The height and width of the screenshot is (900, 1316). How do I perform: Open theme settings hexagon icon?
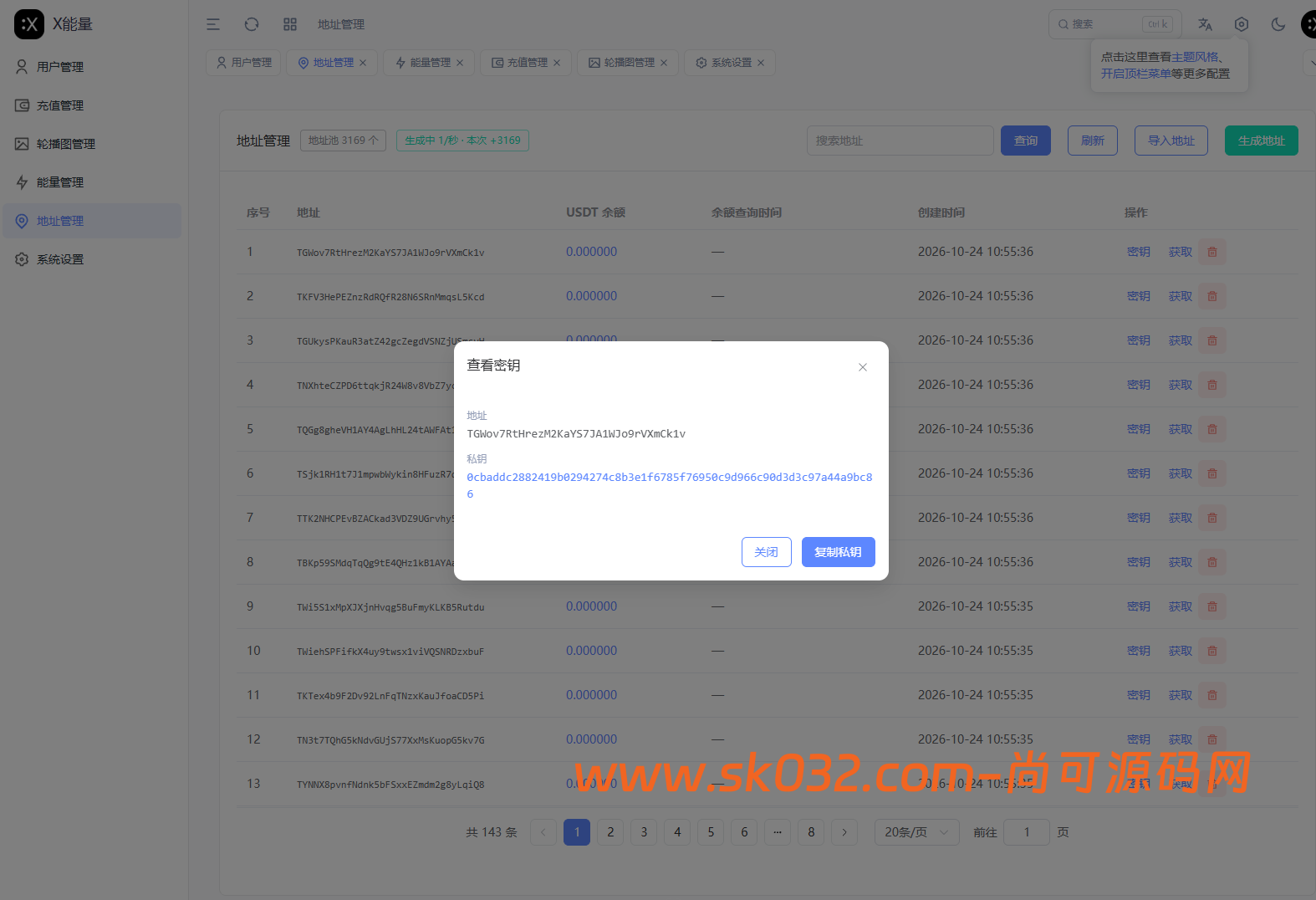(x=1242, y=24)
